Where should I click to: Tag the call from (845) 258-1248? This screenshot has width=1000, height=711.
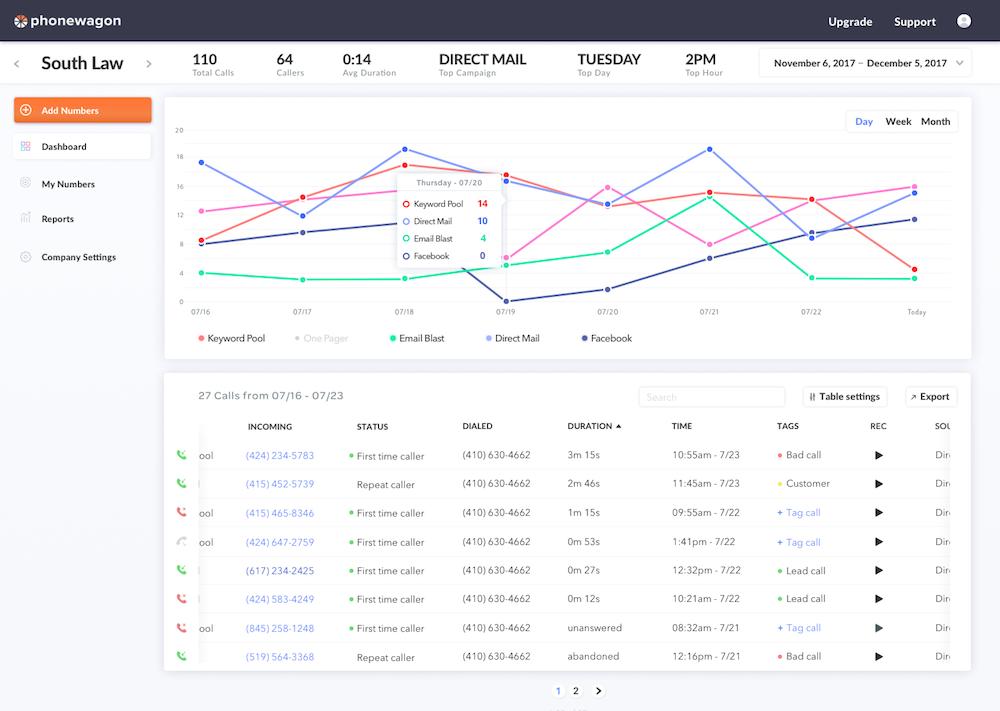pos(798,628)
